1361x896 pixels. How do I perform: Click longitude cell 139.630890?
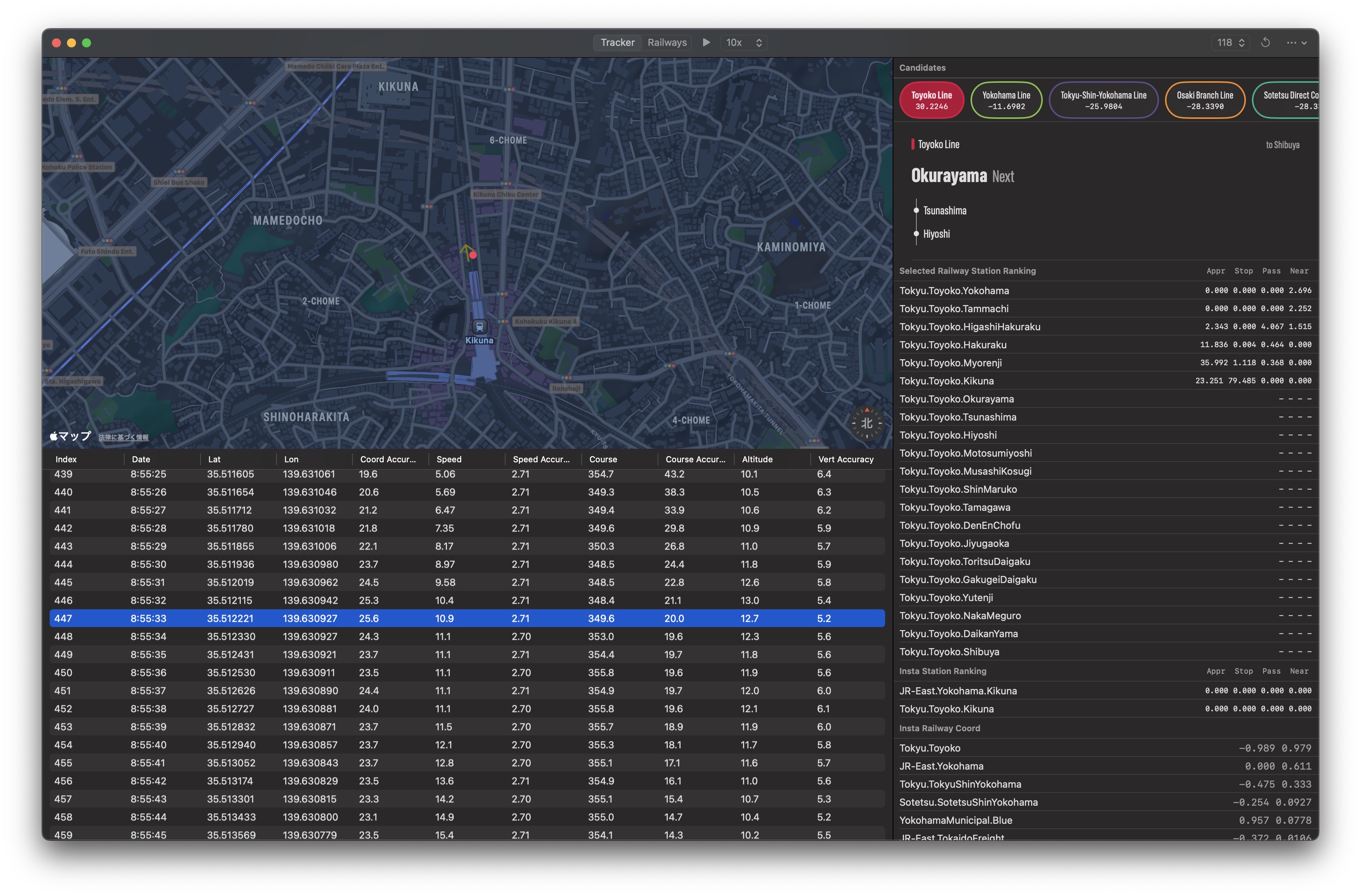(x=310, y=691)
